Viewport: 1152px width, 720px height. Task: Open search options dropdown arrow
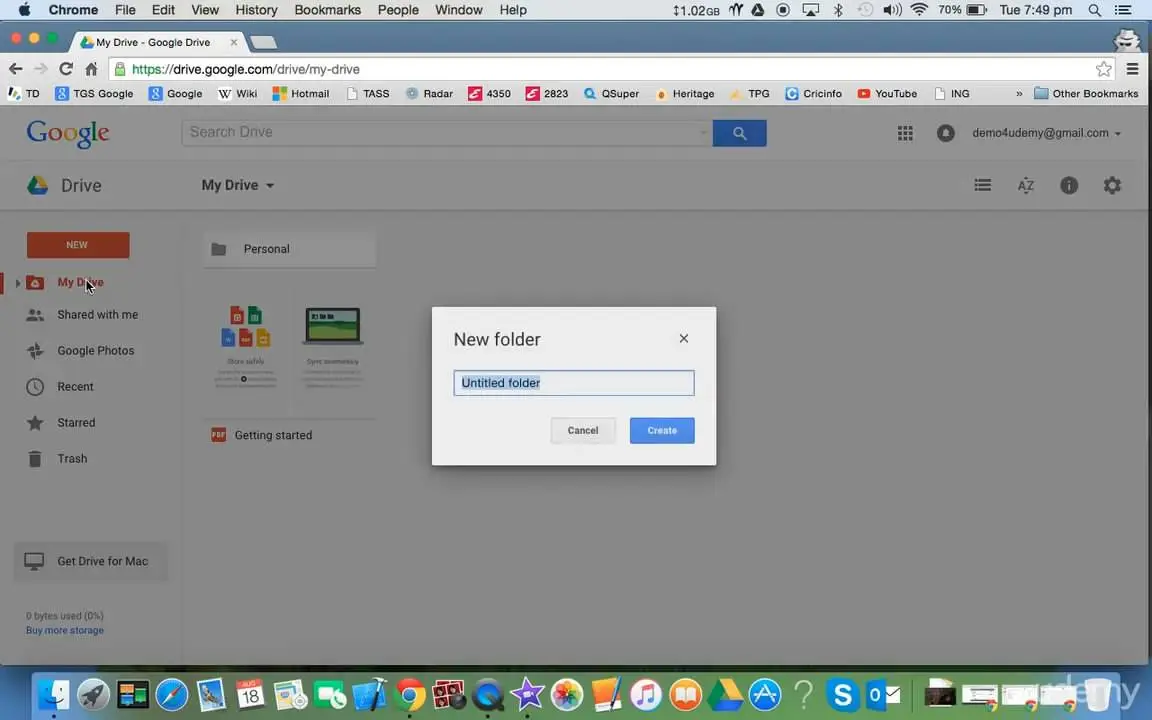click(703, 133)
